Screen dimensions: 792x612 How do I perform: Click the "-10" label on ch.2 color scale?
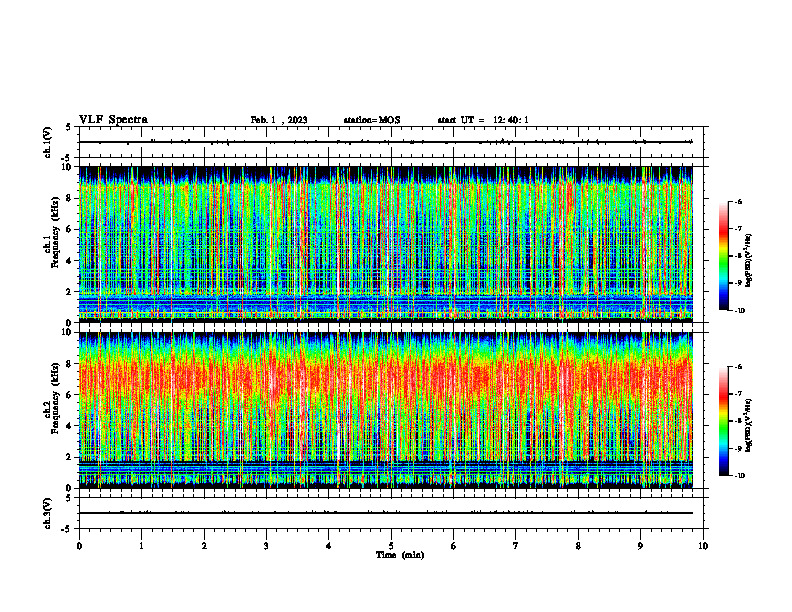(740, 475)
